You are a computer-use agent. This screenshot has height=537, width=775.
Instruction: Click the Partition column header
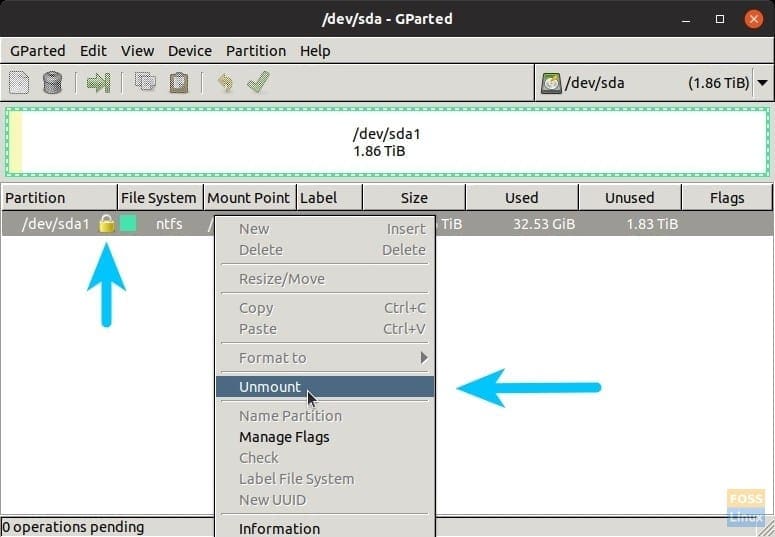(59, 198)
